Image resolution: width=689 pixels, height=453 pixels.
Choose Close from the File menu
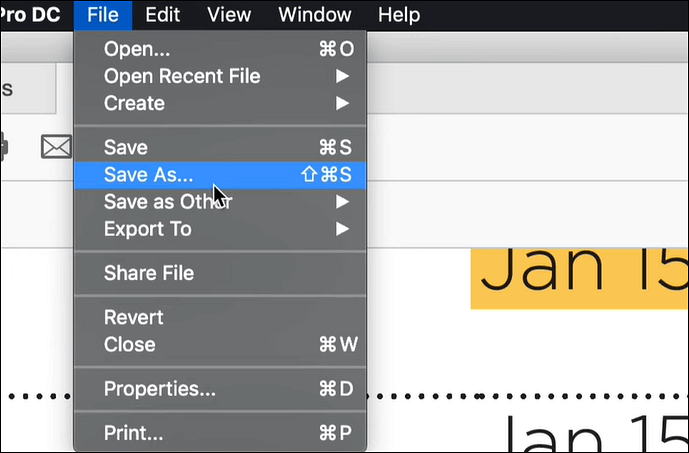(x=129, y=344)
